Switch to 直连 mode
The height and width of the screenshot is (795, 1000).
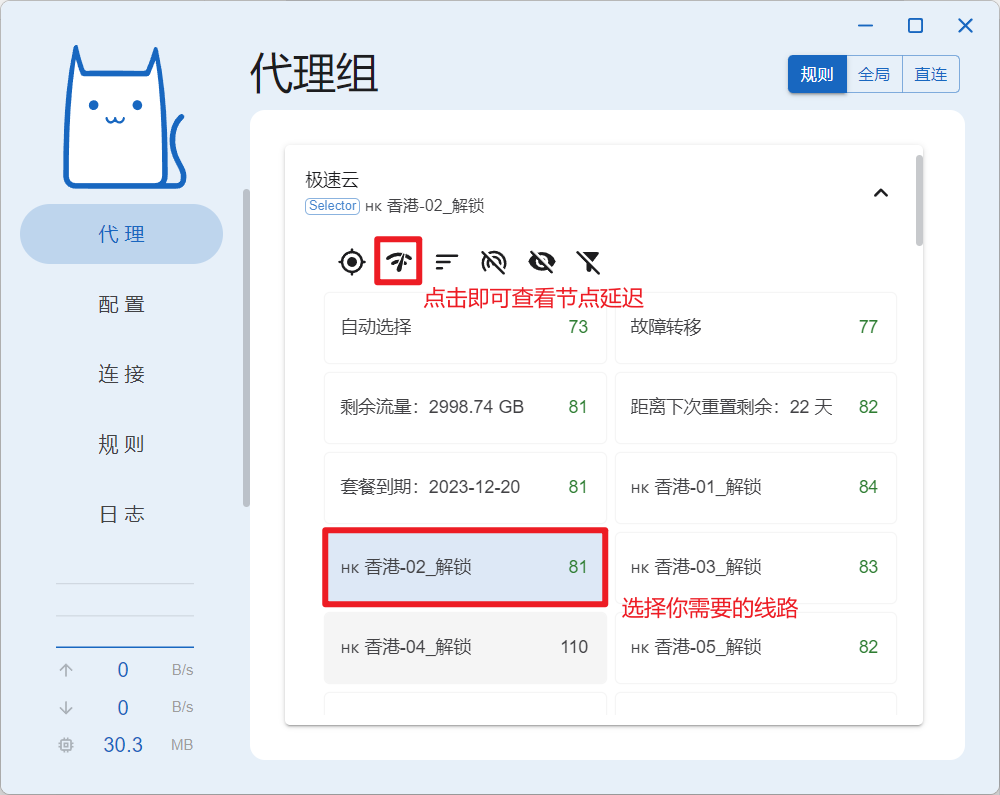pos(930,75)
